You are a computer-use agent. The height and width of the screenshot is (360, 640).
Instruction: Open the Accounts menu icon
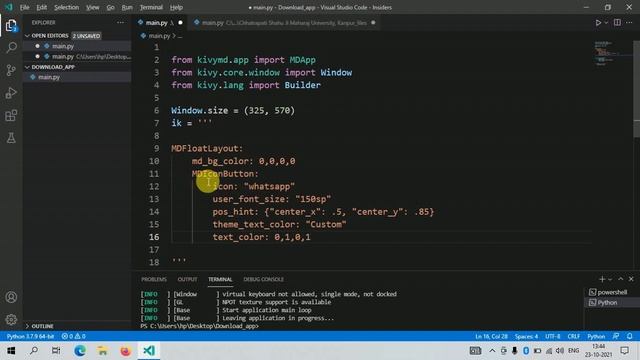click(11, 297)
